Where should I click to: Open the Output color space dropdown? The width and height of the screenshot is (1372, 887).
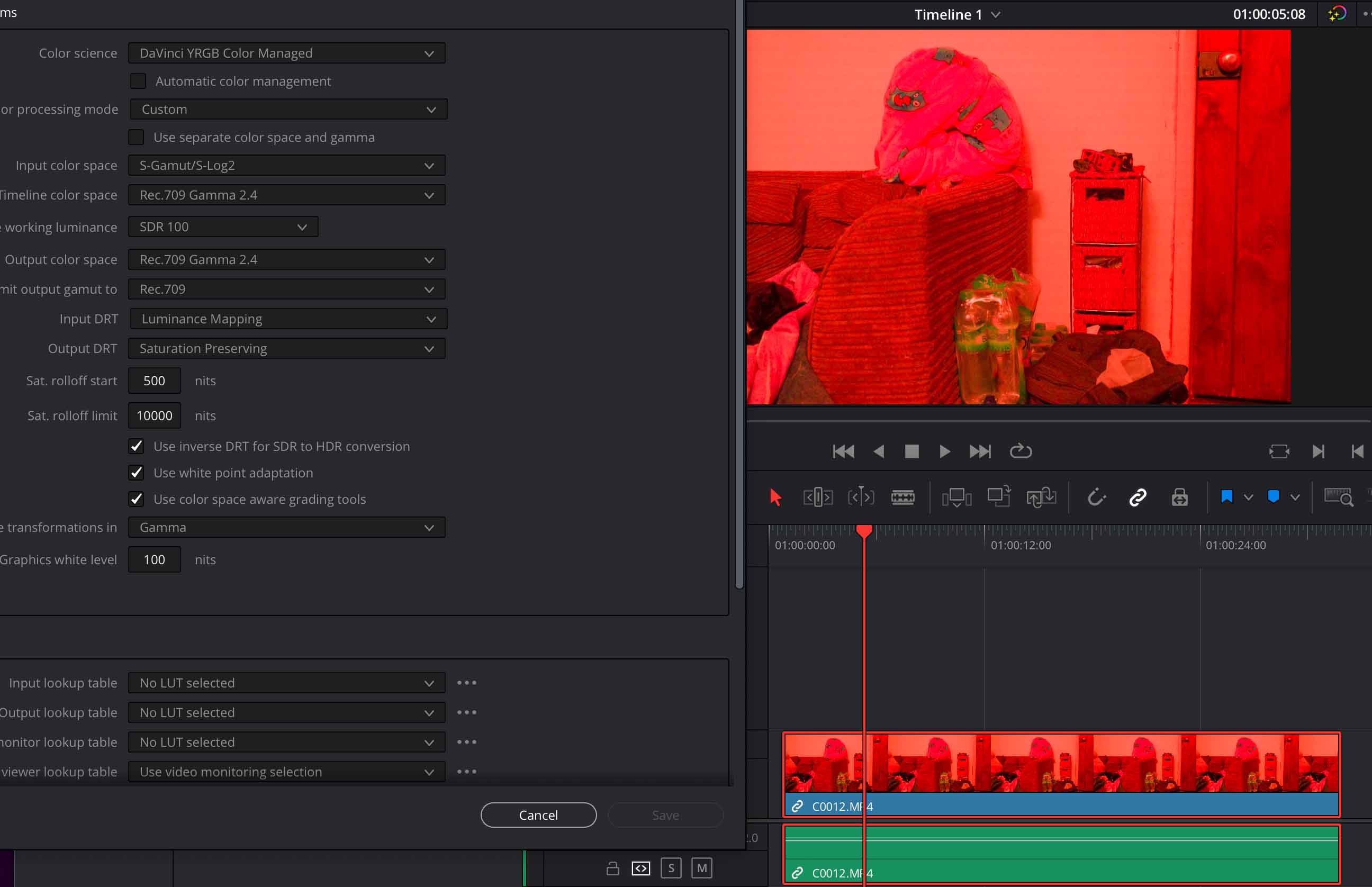click(286, 260)
